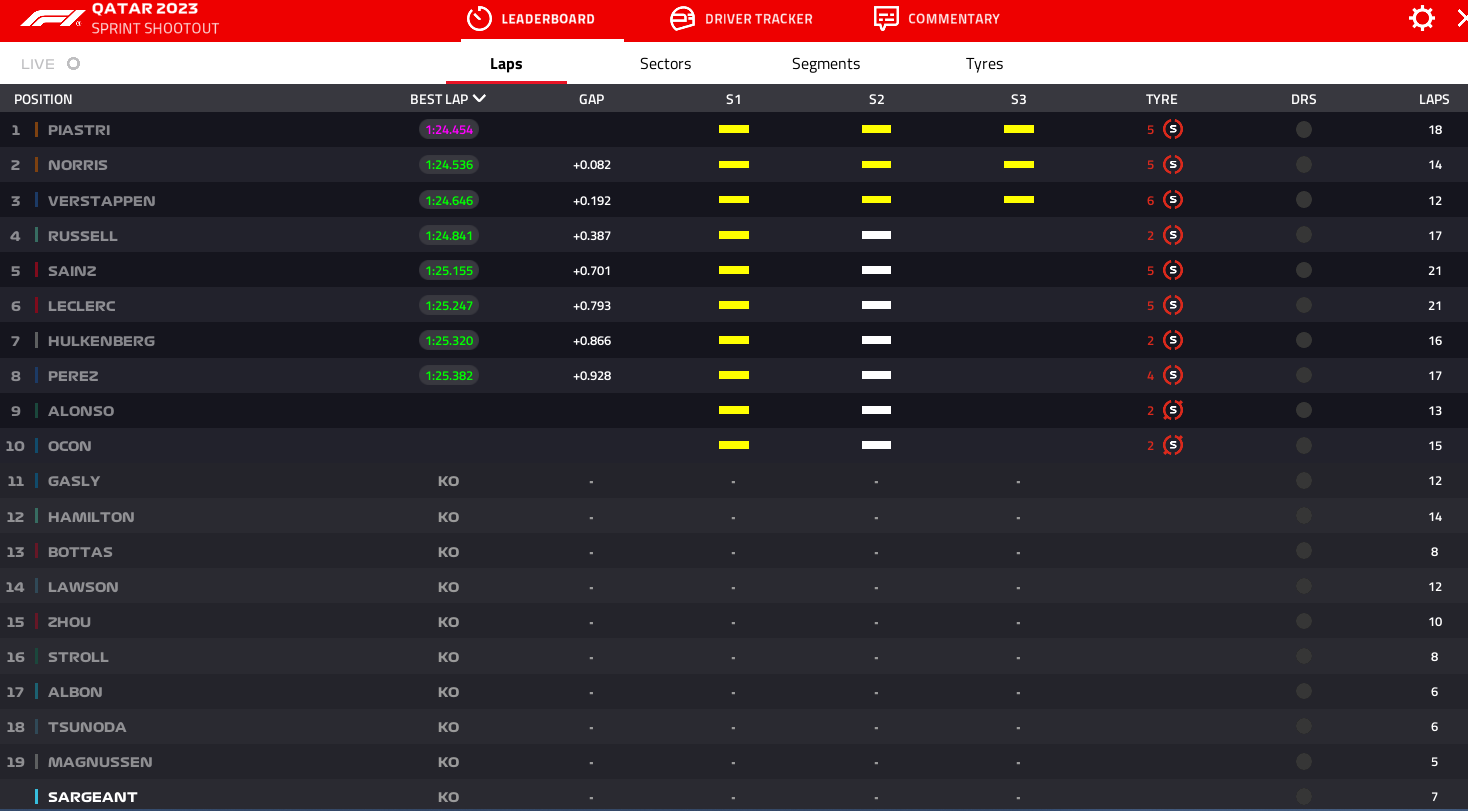This screenshot has height=811, width=1468.
Task: Select Norris's best lap 1:24.536
Action: pyautogui.click(x=449, y=165)
